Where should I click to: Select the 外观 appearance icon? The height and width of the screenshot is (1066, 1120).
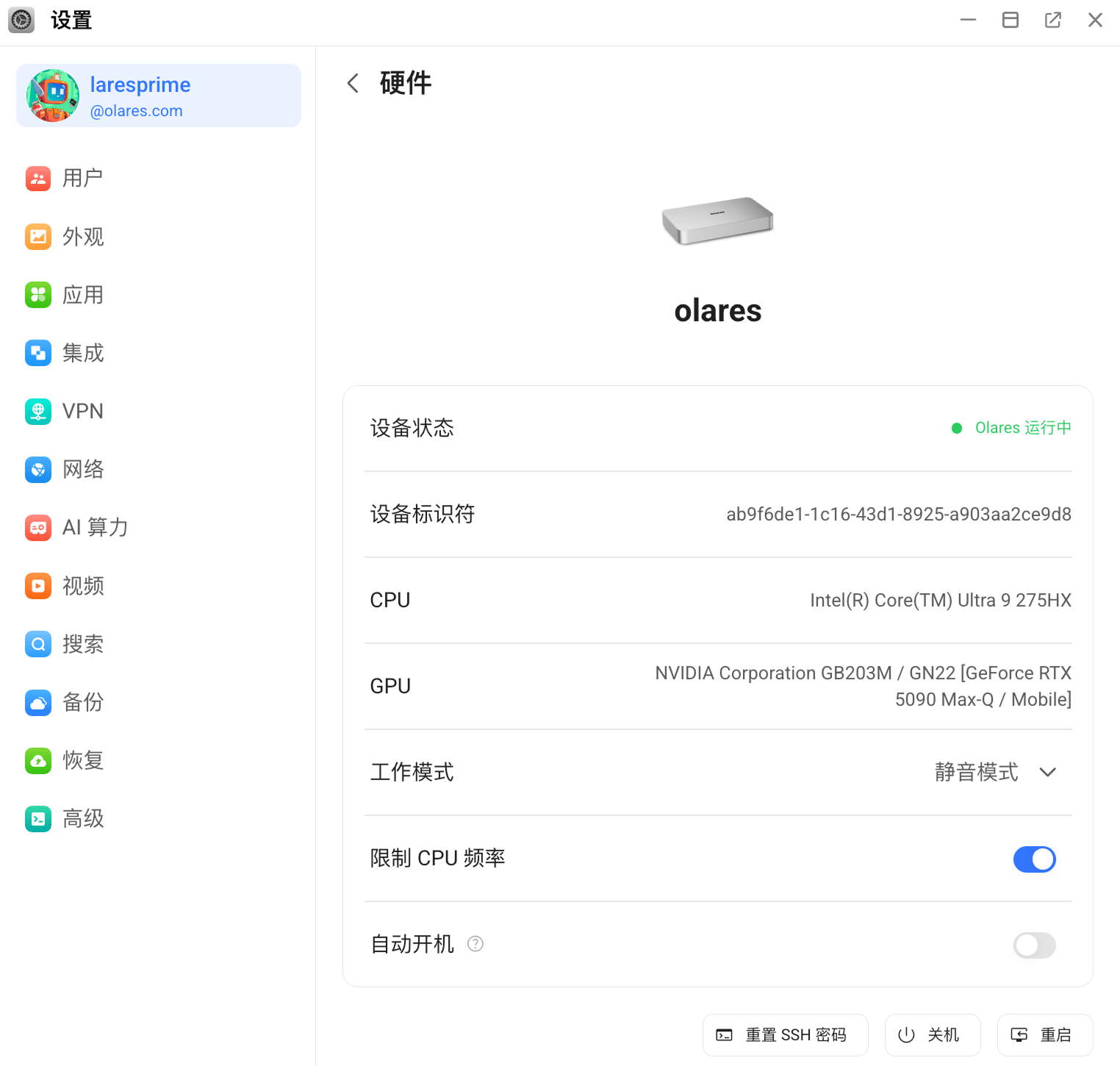tap(38, 237)
